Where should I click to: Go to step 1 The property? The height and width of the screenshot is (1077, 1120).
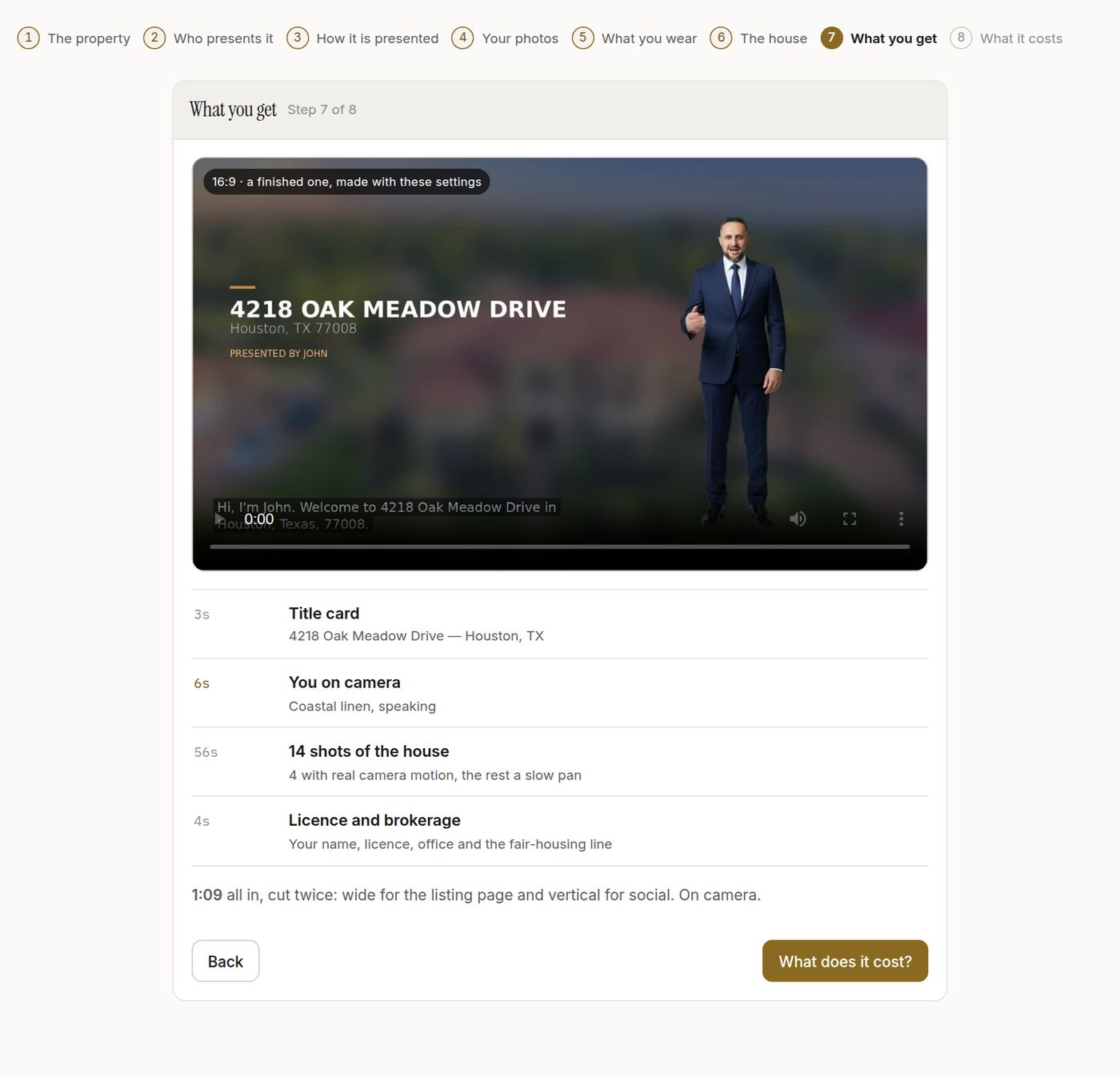pos(74,38)
